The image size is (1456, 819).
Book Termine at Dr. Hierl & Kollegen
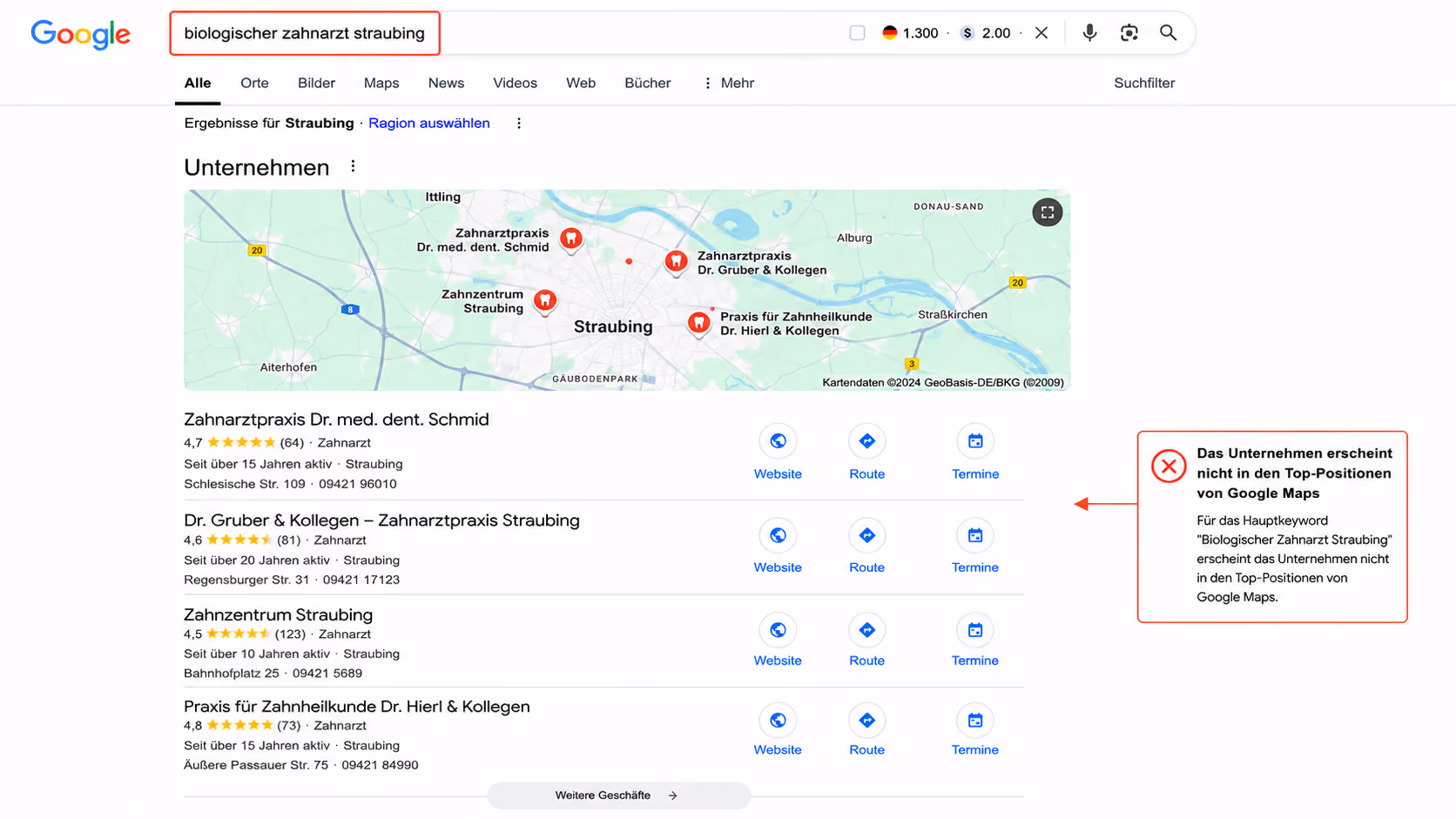(975, 731)
